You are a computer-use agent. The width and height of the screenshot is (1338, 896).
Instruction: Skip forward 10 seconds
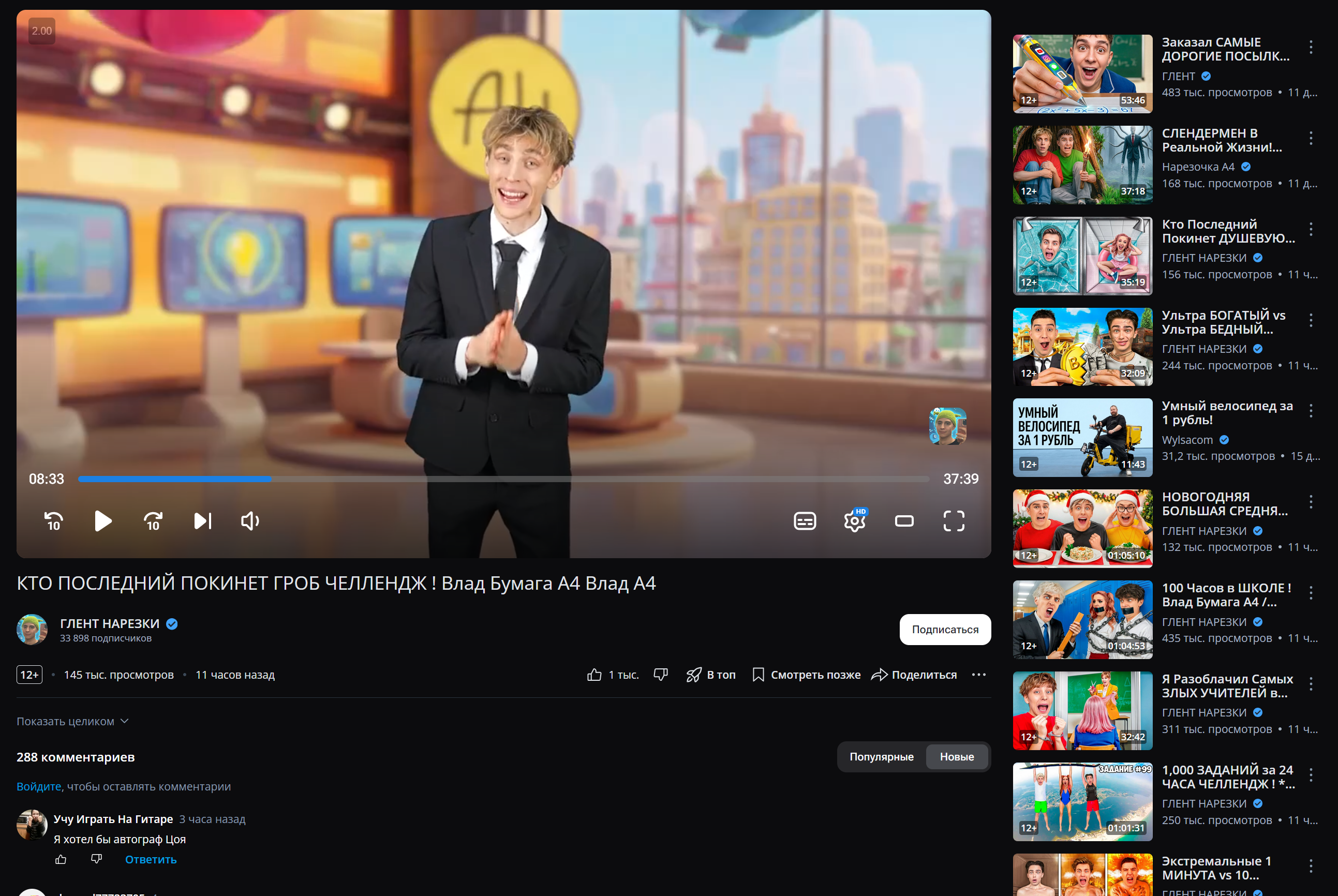[x=153, y=521]
